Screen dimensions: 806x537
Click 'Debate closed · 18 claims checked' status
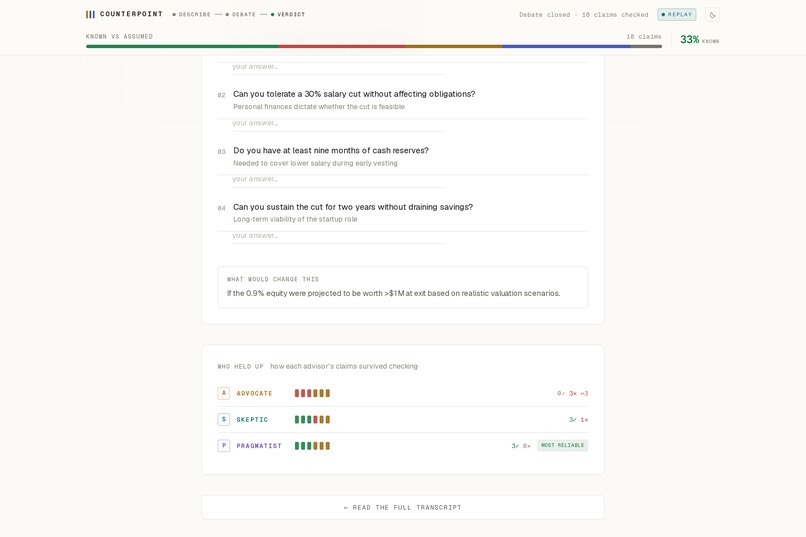(583, 14)
